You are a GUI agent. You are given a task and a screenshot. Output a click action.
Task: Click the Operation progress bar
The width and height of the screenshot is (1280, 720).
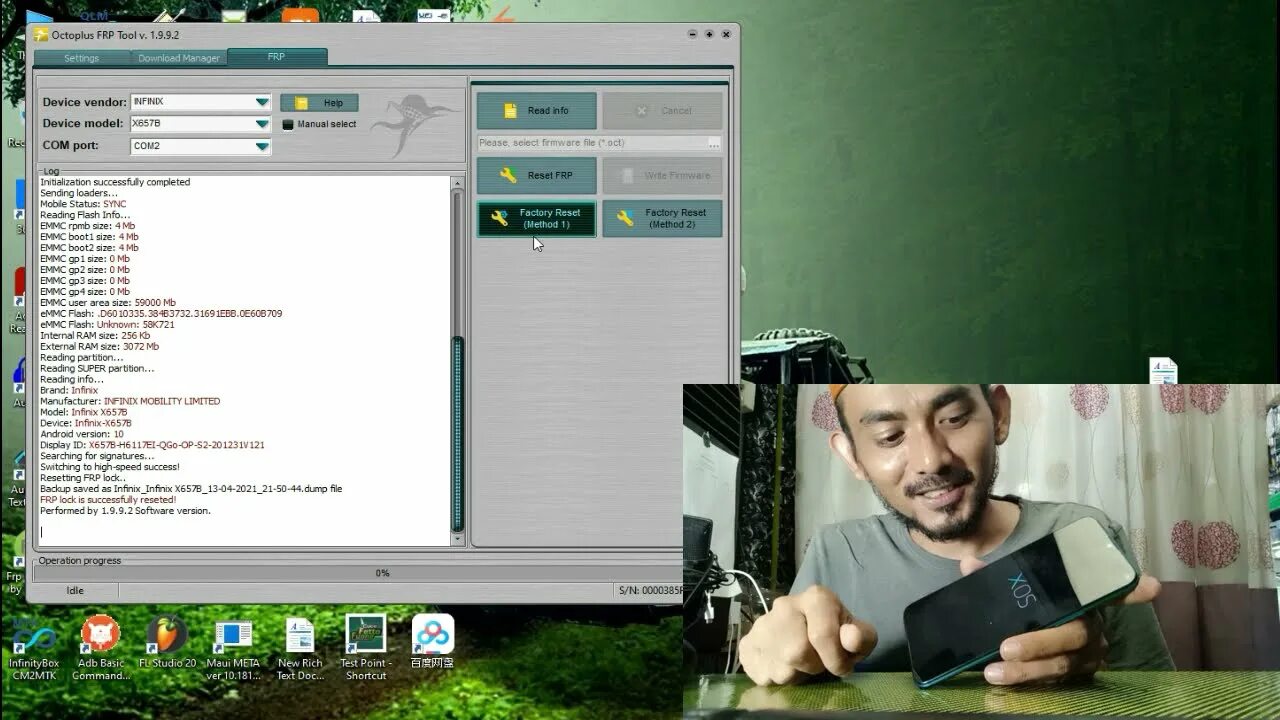tap(382, 573)
